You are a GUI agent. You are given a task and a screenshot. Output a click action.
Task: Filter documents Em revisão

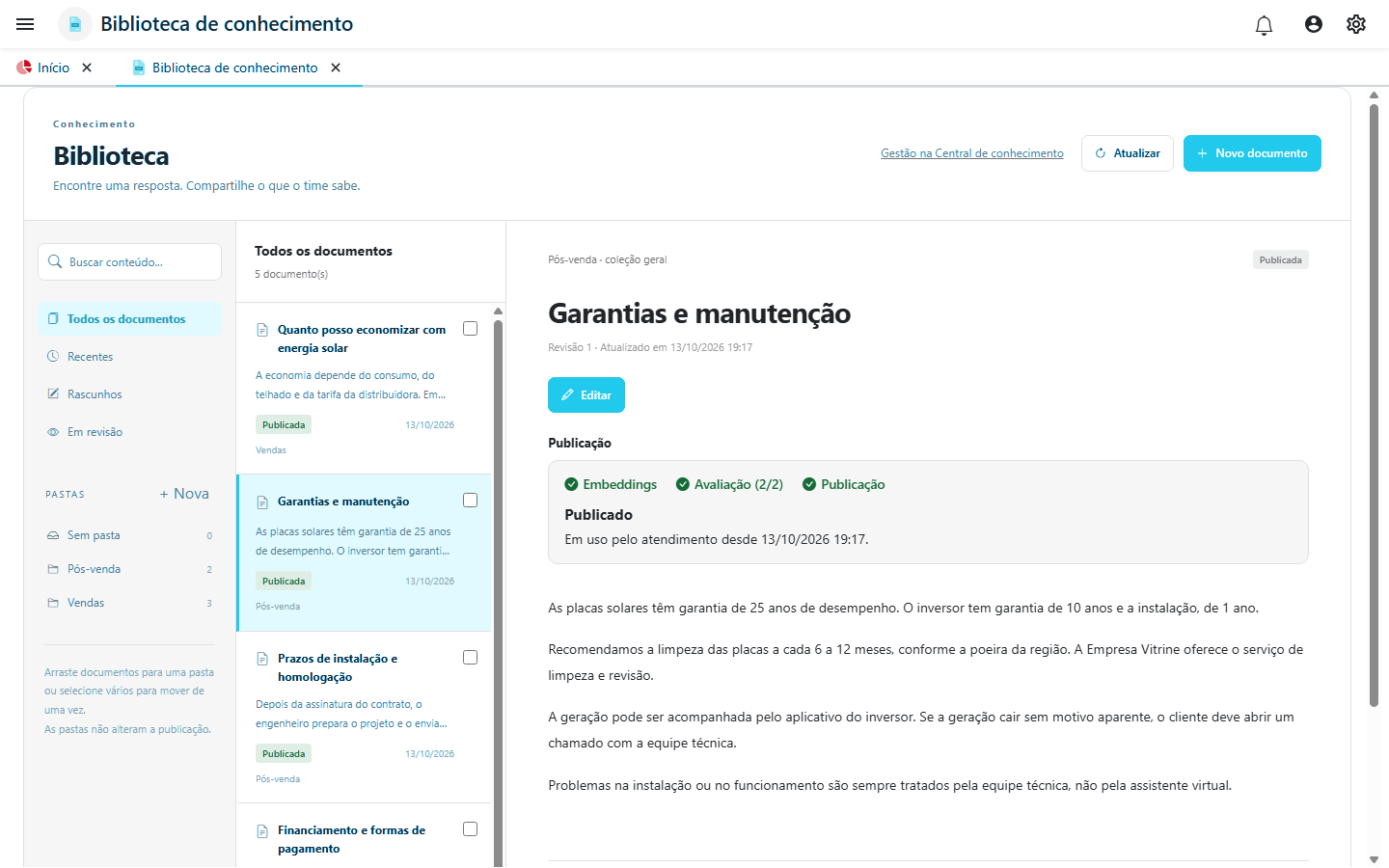tap(130, 432)
